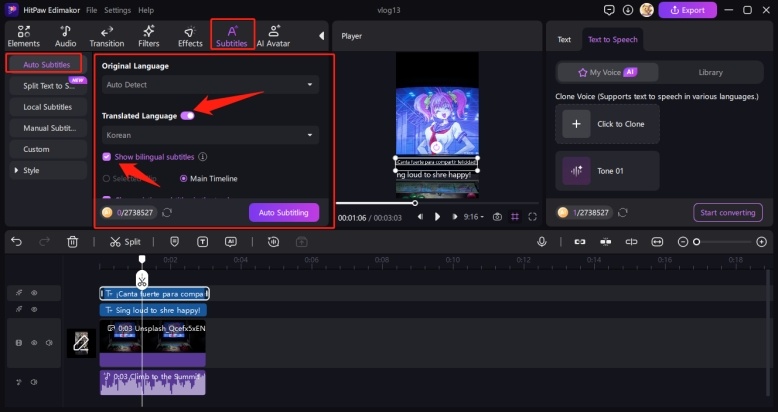Add a marker with the shield icon
The width and height of the screenshot is (778, 413).
click(174, 242)
